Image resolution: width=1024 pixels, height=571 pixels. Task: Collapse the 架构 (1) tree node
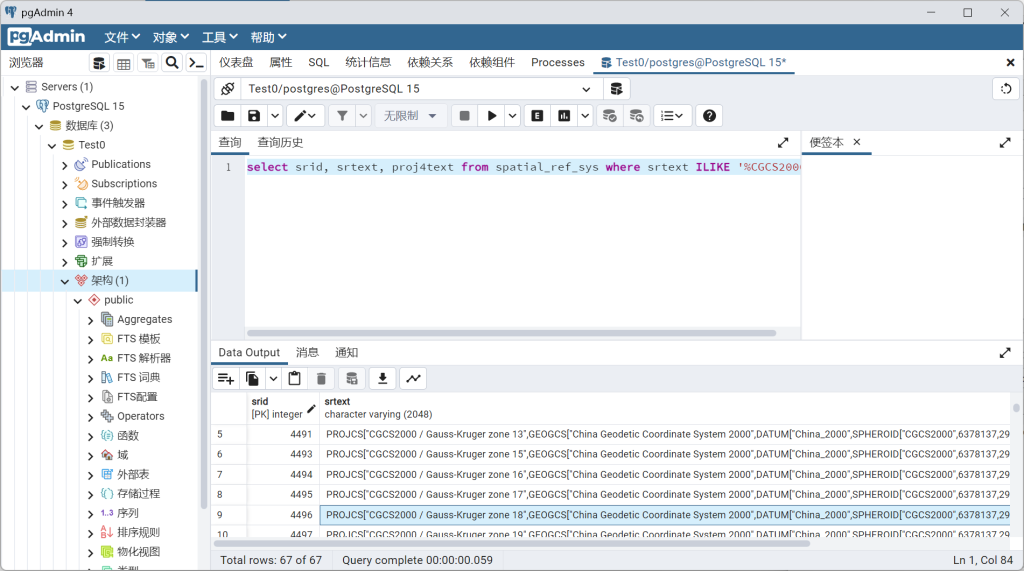pos(65,281)
